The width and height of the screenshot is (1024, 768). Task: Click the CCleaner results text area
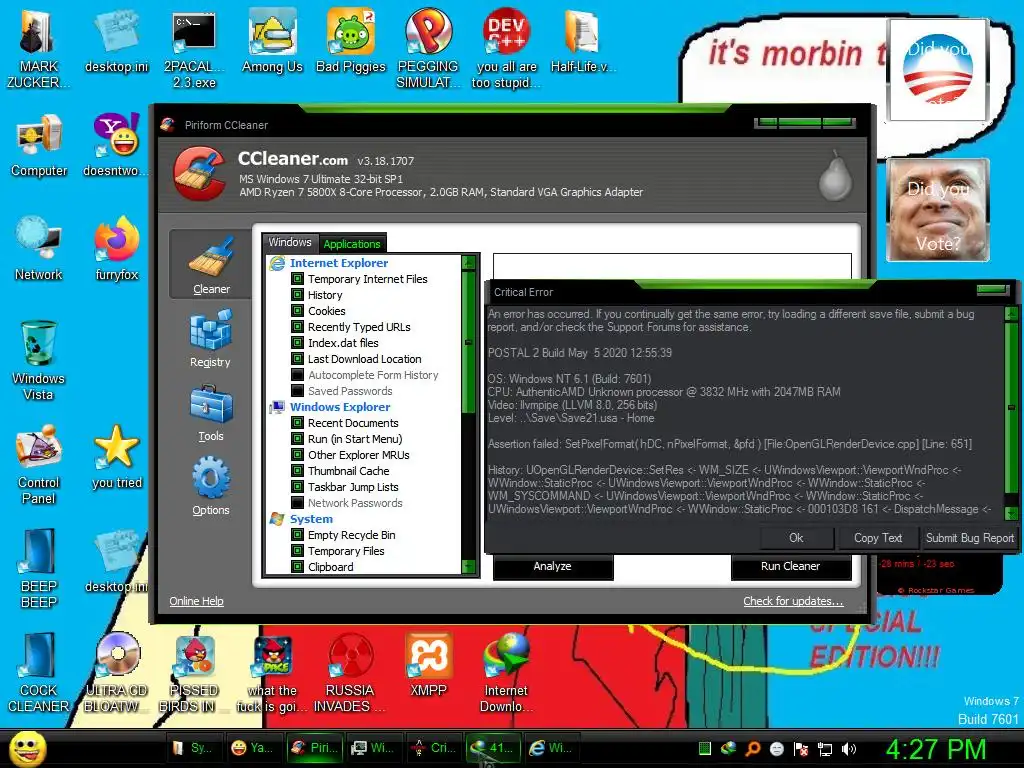[672, 266]
